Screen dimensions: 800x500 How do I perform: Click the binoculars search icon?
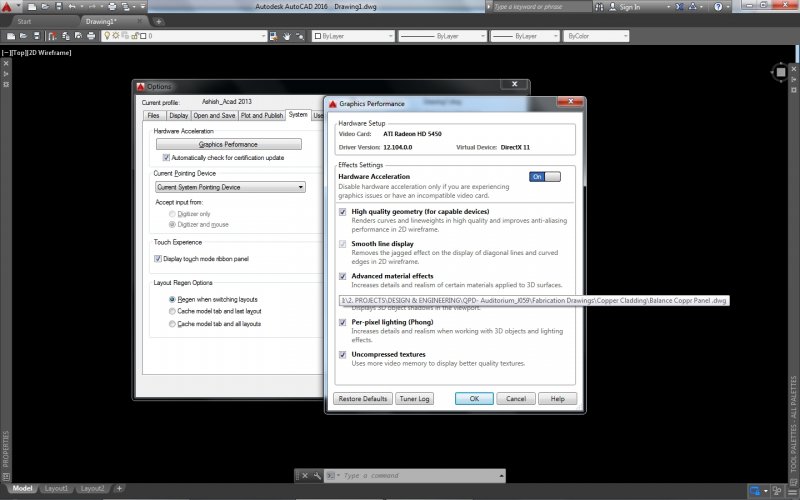(599, 7)
